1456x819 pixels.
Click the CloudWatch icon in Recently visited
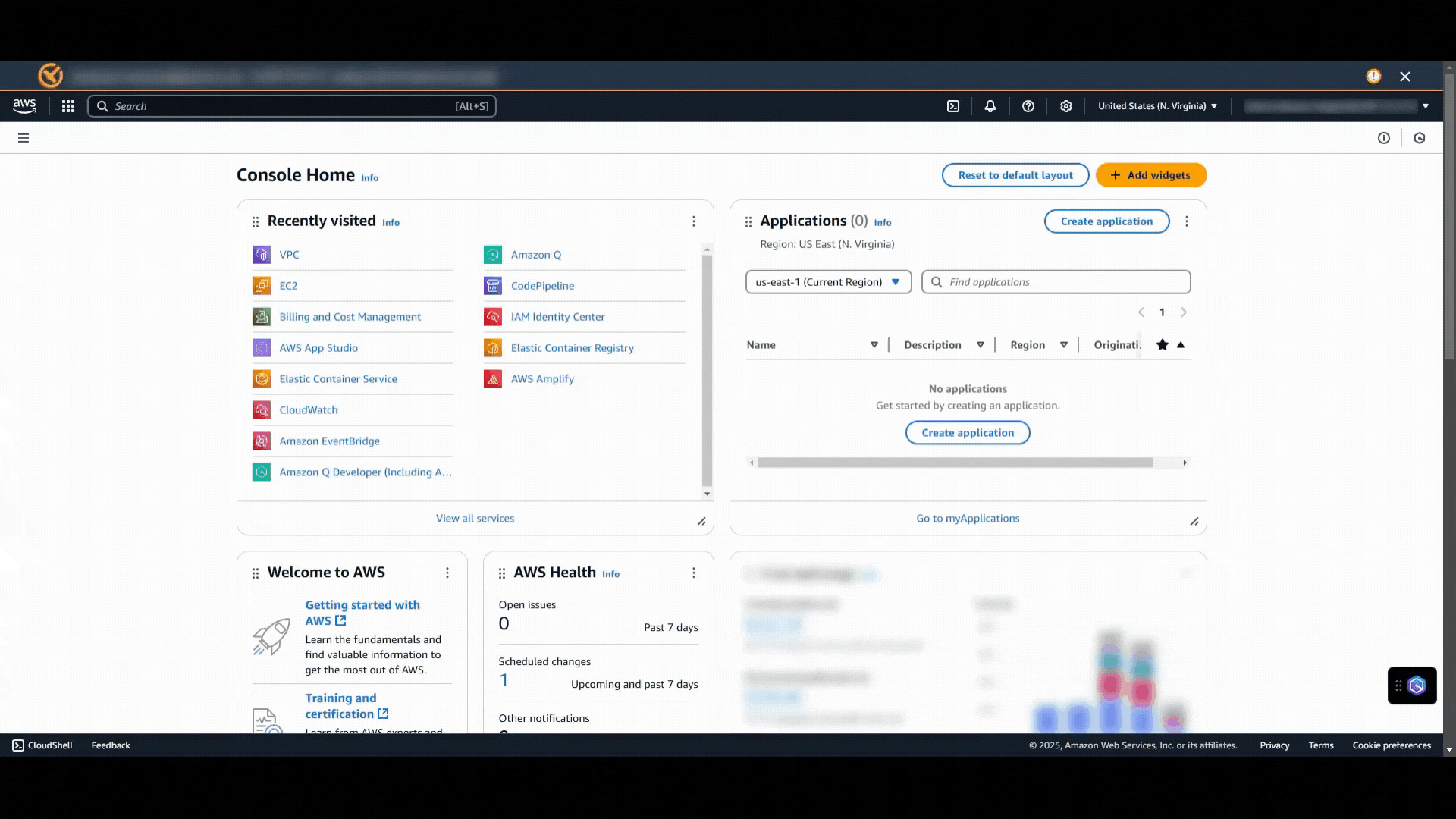point(262,409)
